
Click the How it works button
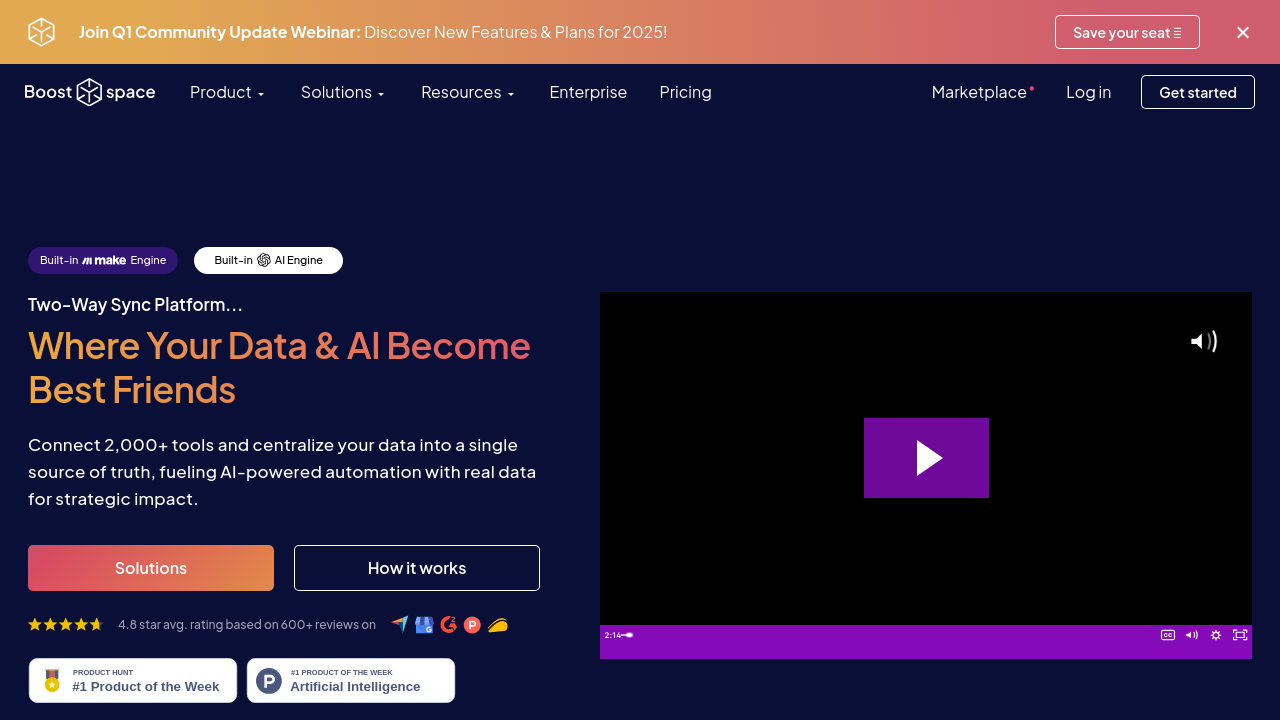[417, 568]
